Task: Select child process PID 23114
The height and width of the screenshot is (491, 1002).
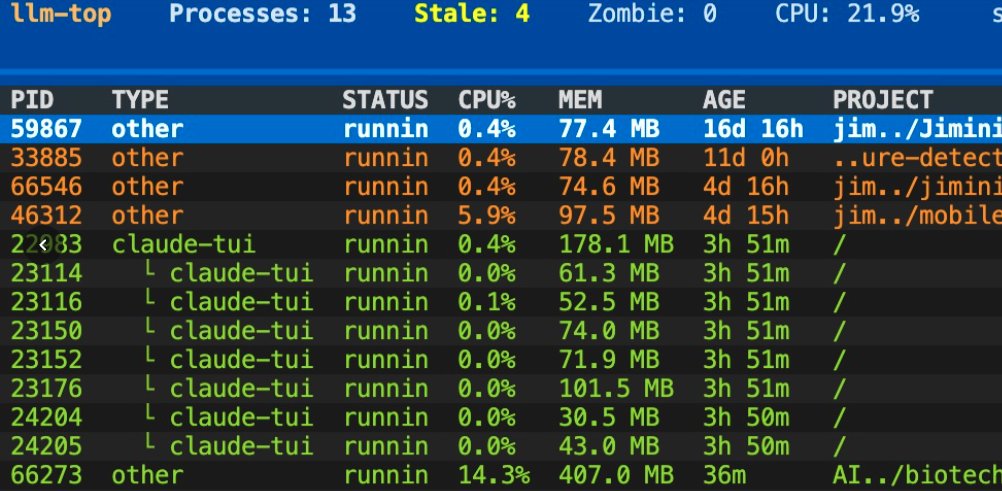Action: [x=501, y=274]
